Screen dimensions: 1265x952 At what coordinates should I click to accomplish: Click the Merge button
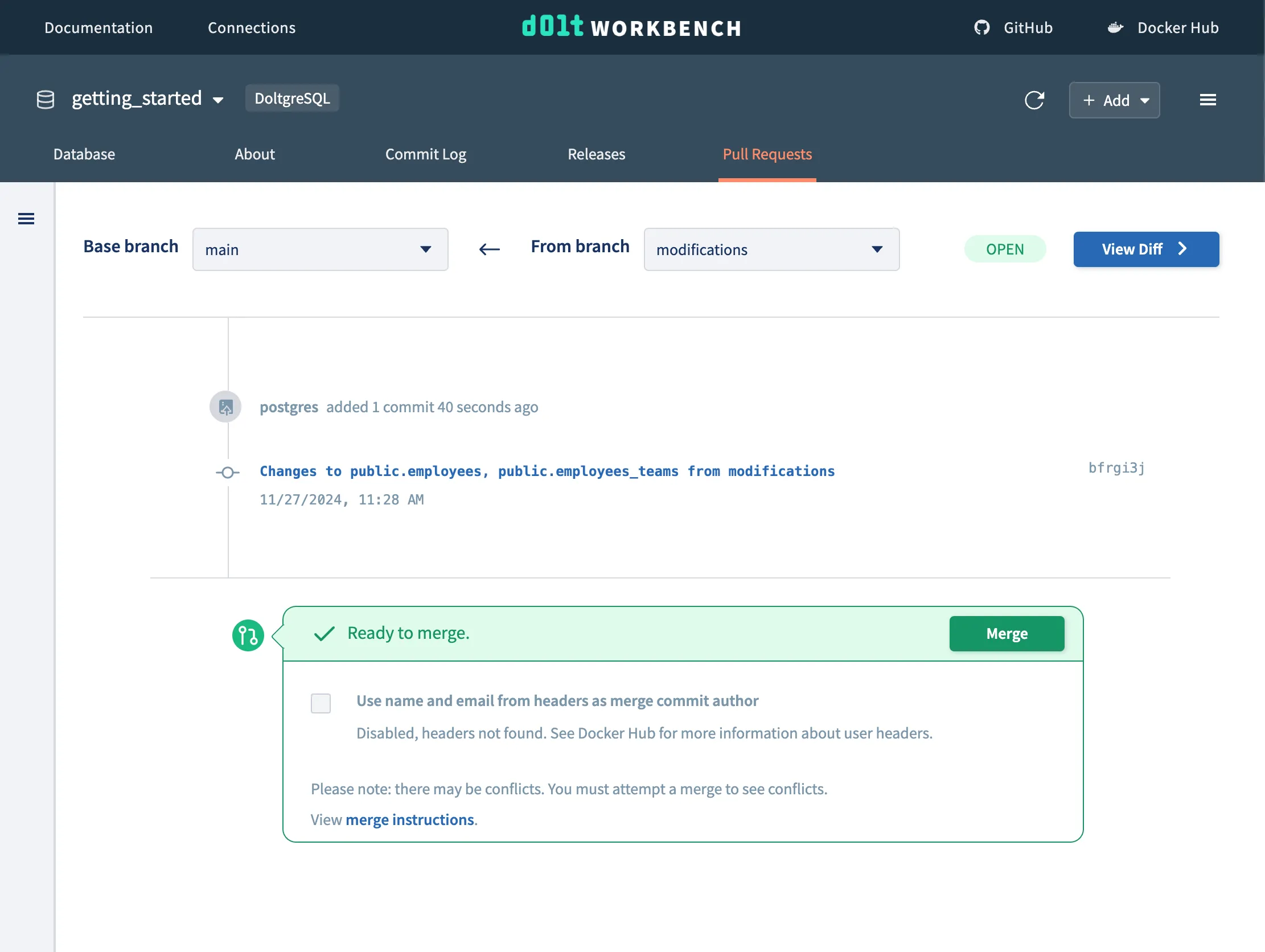(x=1007, y=633)
